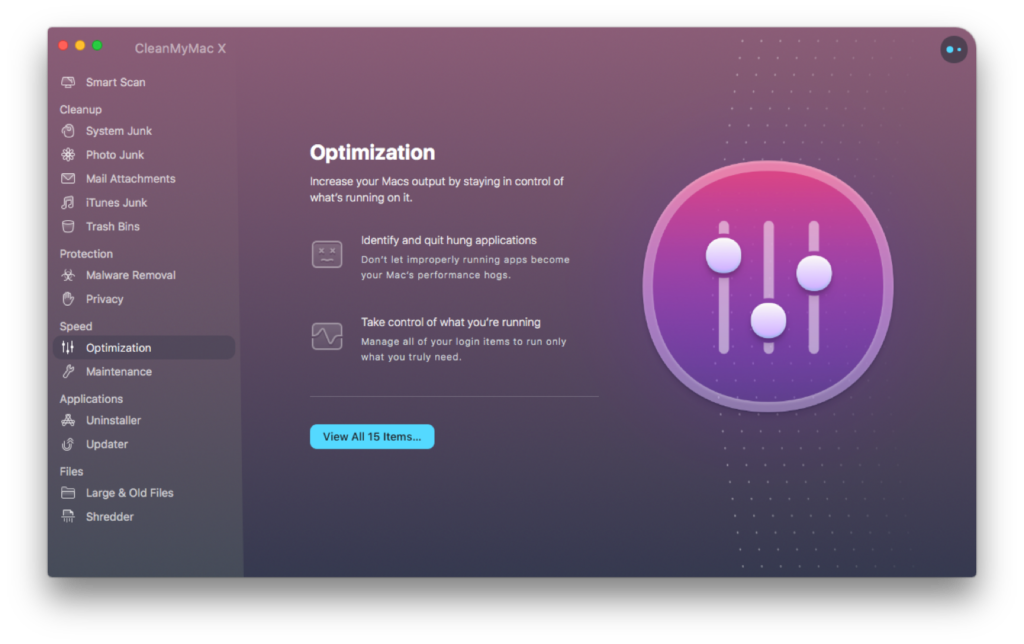Click the Uninstaller icon in sidebar
The image size is (1024, 644).
click(x=68, y=420)
